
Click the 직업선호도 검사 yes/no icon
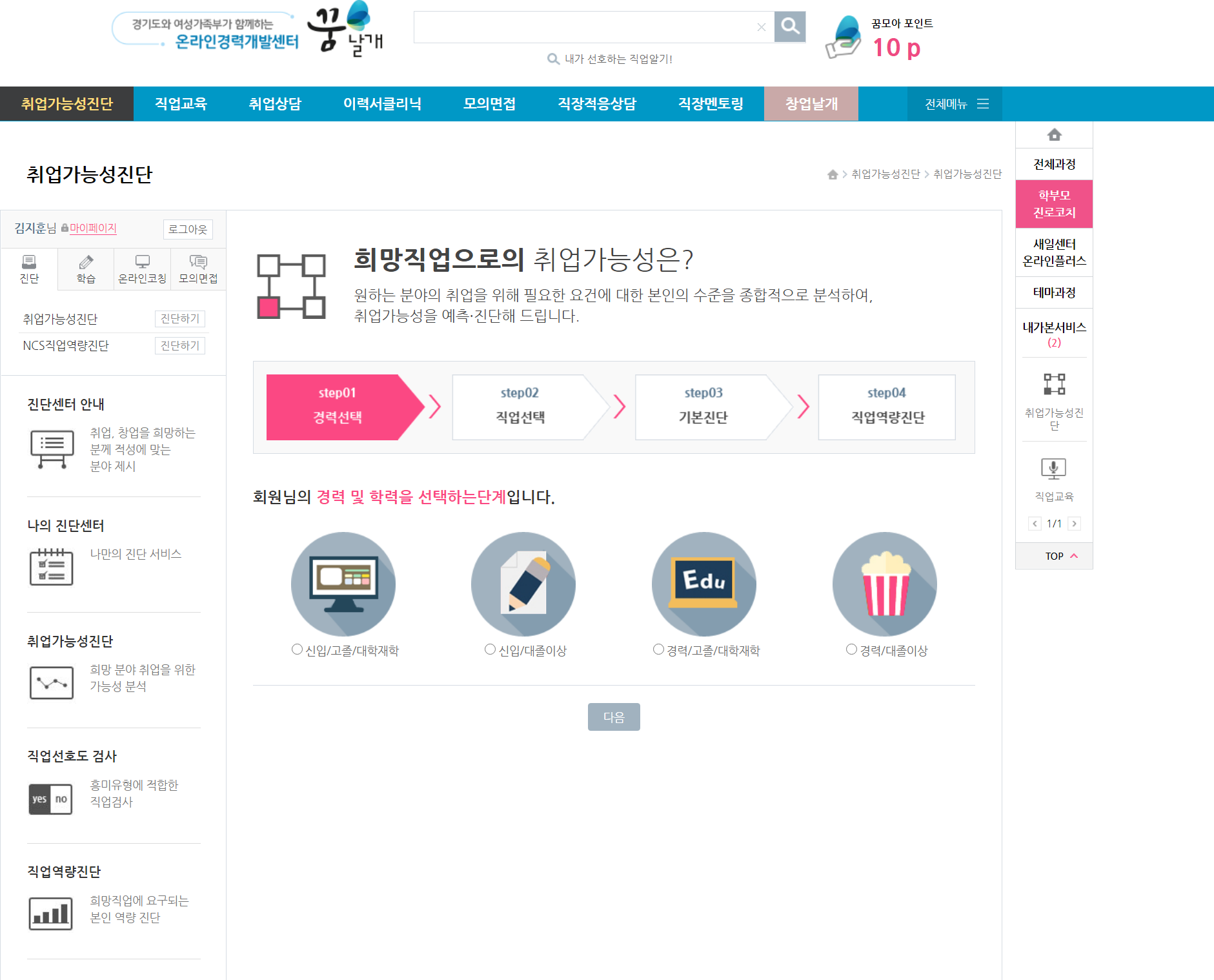pyautogui.click(x=50, y=799)
